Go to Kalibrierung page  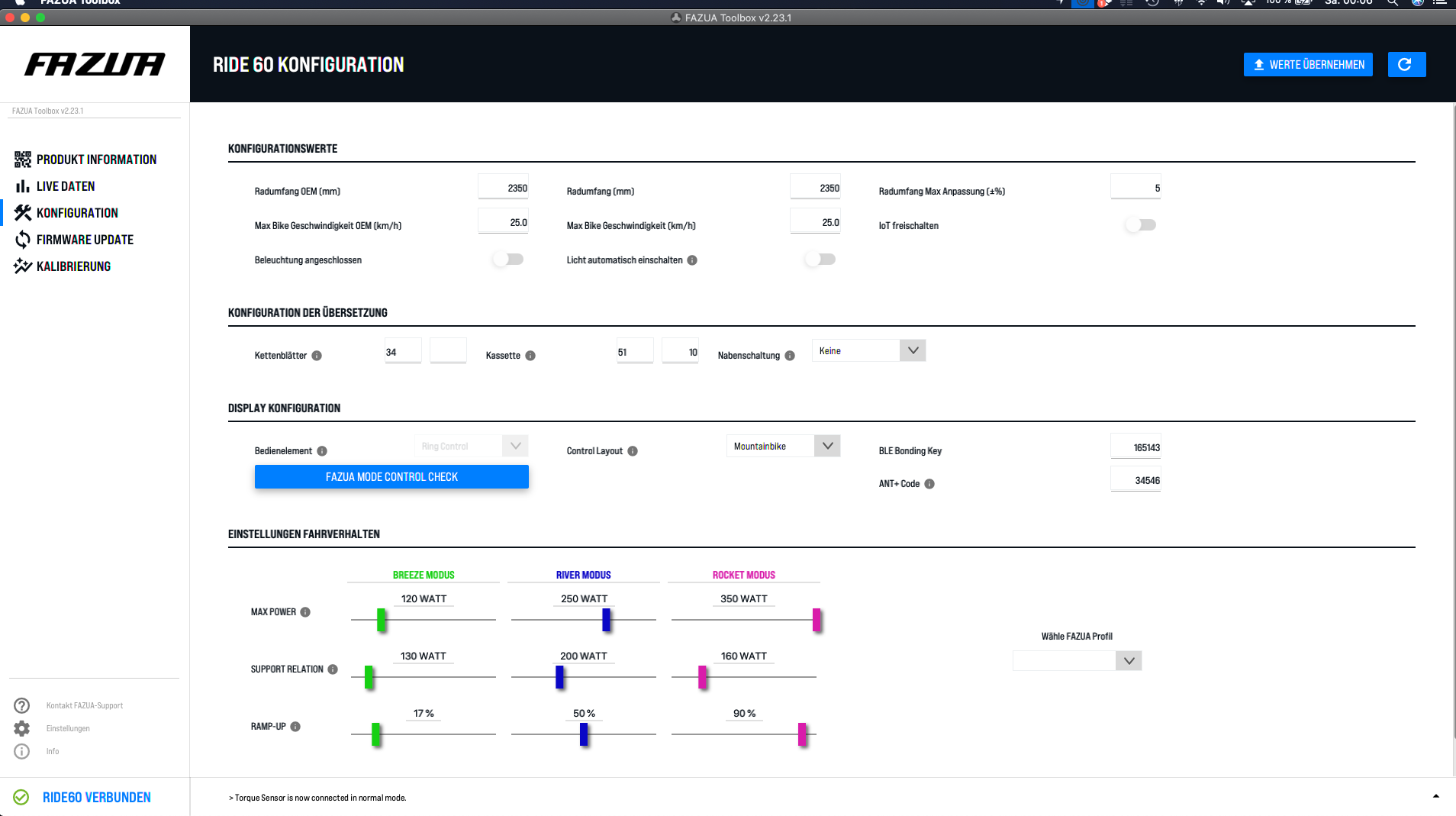[73, 266]
